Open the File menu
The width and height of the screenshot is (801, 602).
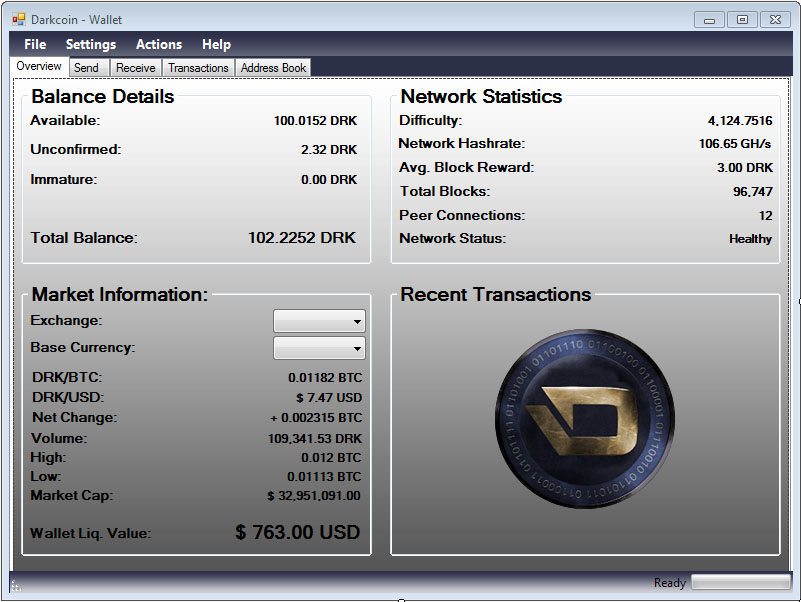35,44
